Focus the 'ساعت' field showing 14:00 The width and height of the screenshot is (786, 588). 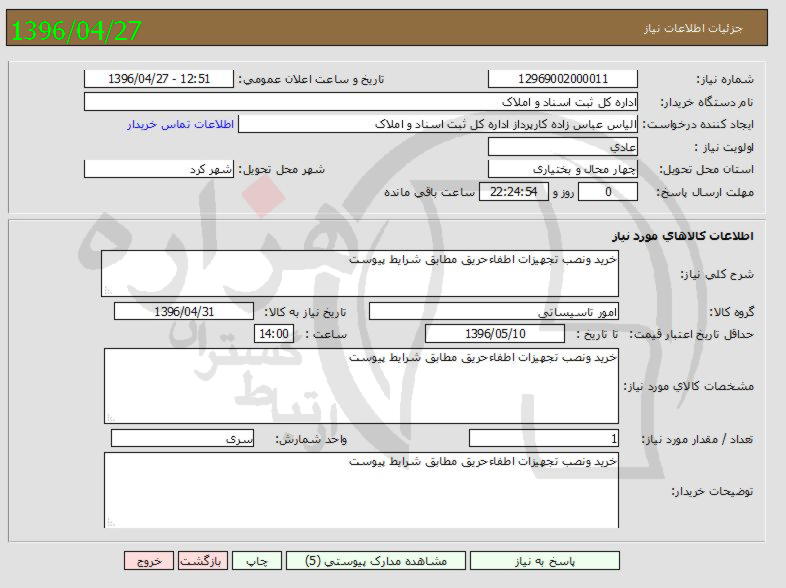[x=274, y=333]
